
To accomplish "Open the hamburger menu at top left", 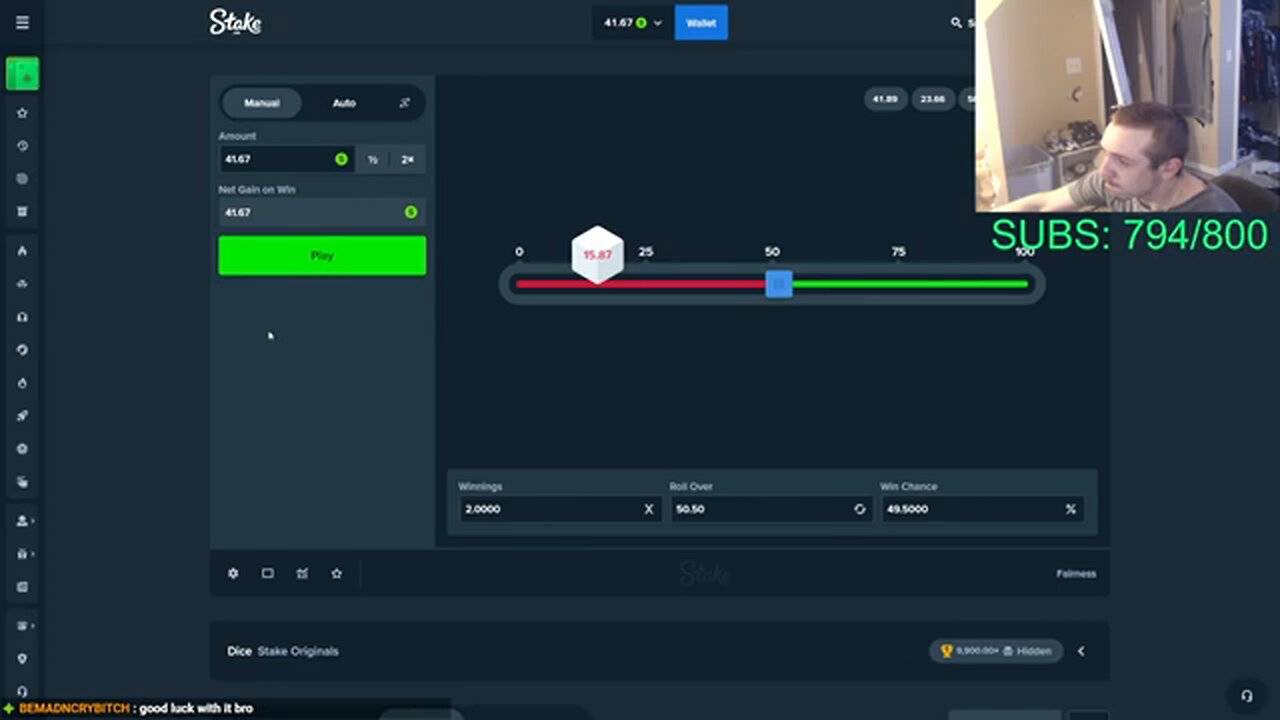I will 22,22.
